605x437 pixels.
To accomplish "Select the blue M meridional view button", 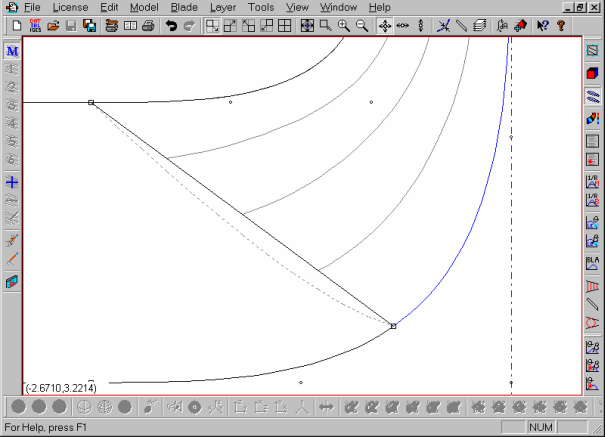I will pos(12,51).
